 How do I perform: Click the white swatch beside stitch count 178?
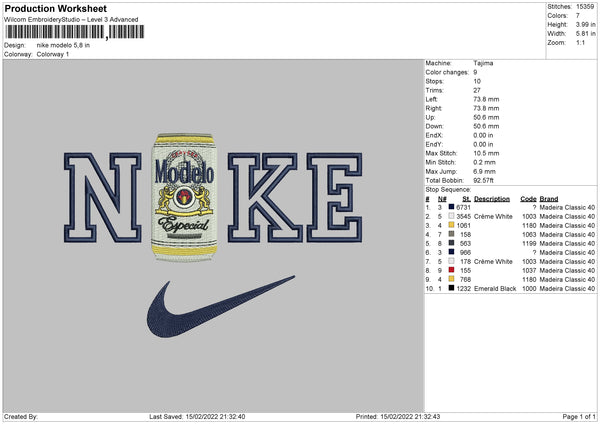452,261
